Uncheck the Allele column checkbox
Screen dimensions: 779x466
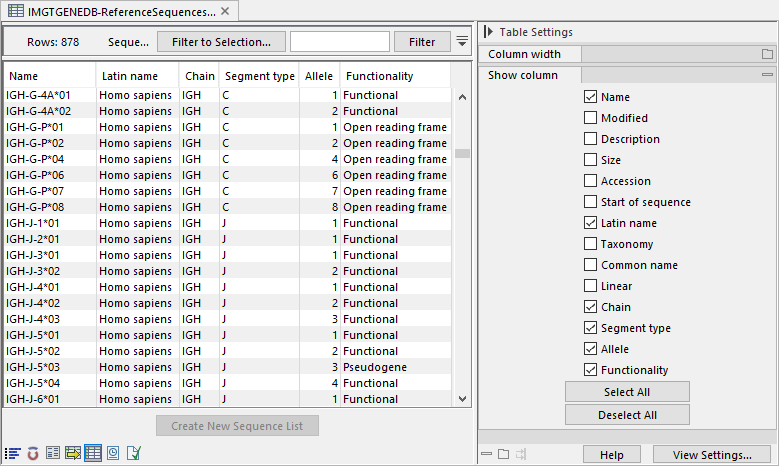pyautogui.click(x=590, y=349)
